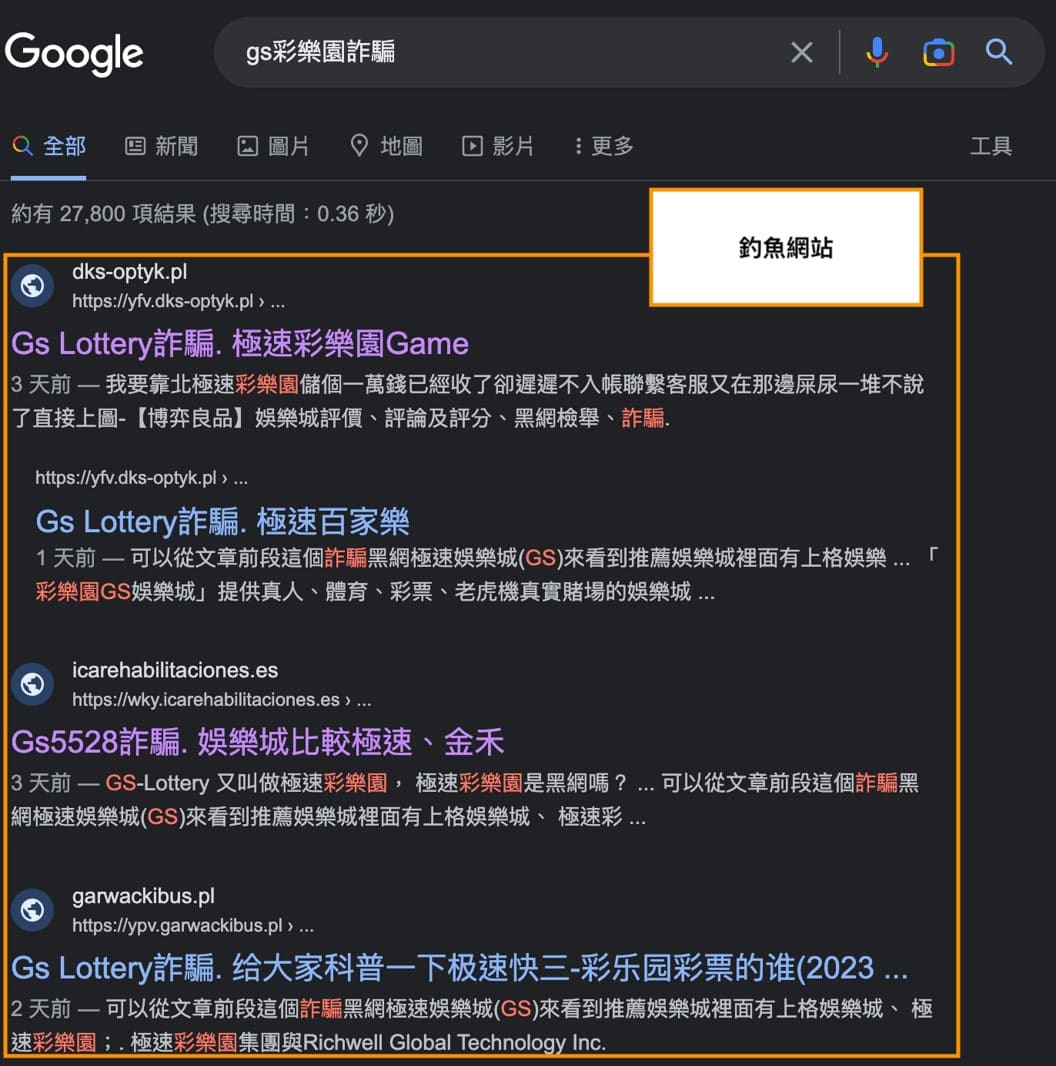
Task: Switch to the 影片 tab
Action: (x=498, y=146)
